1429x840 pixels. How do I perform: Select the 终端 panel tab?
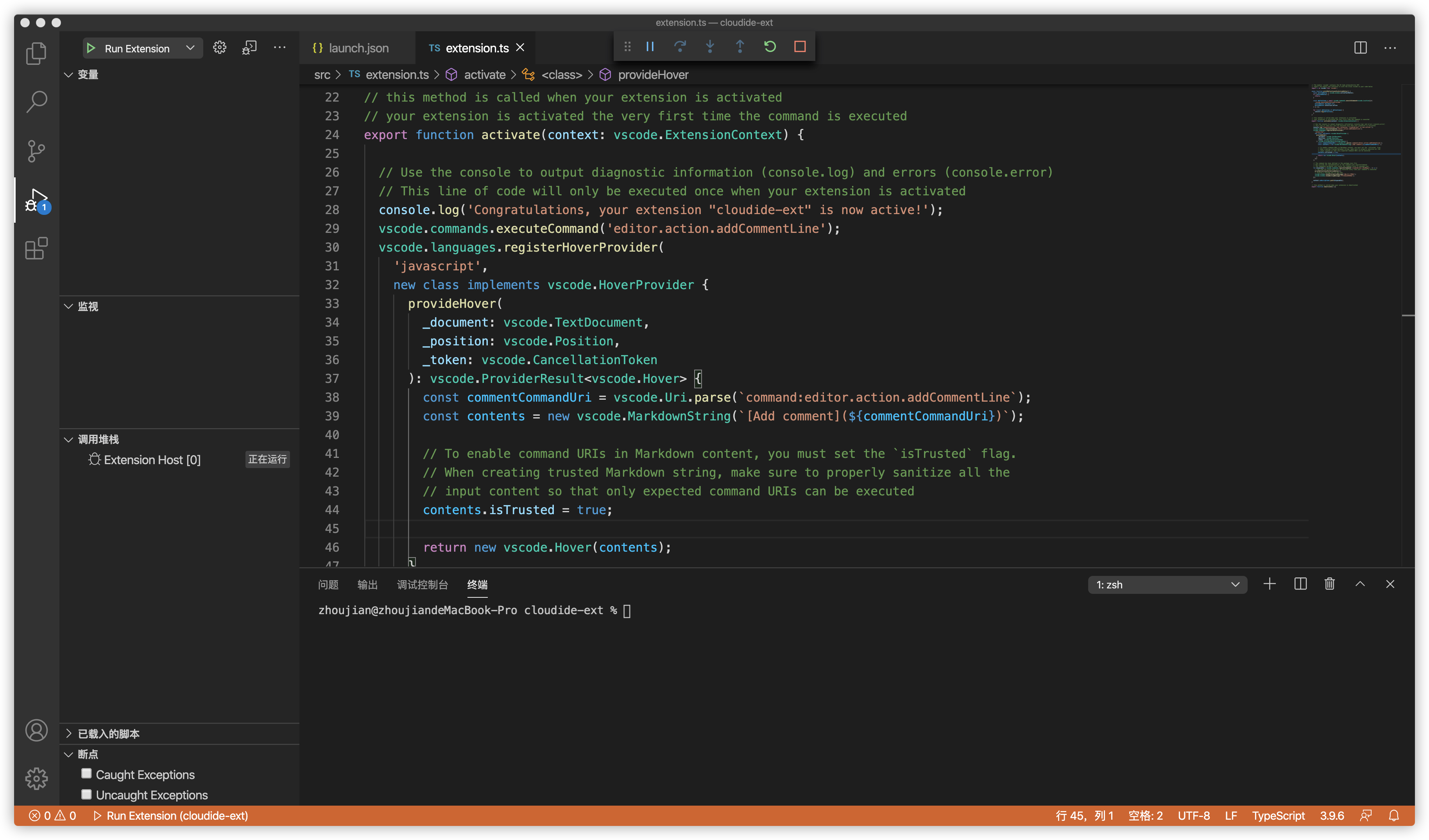(478, 584)
